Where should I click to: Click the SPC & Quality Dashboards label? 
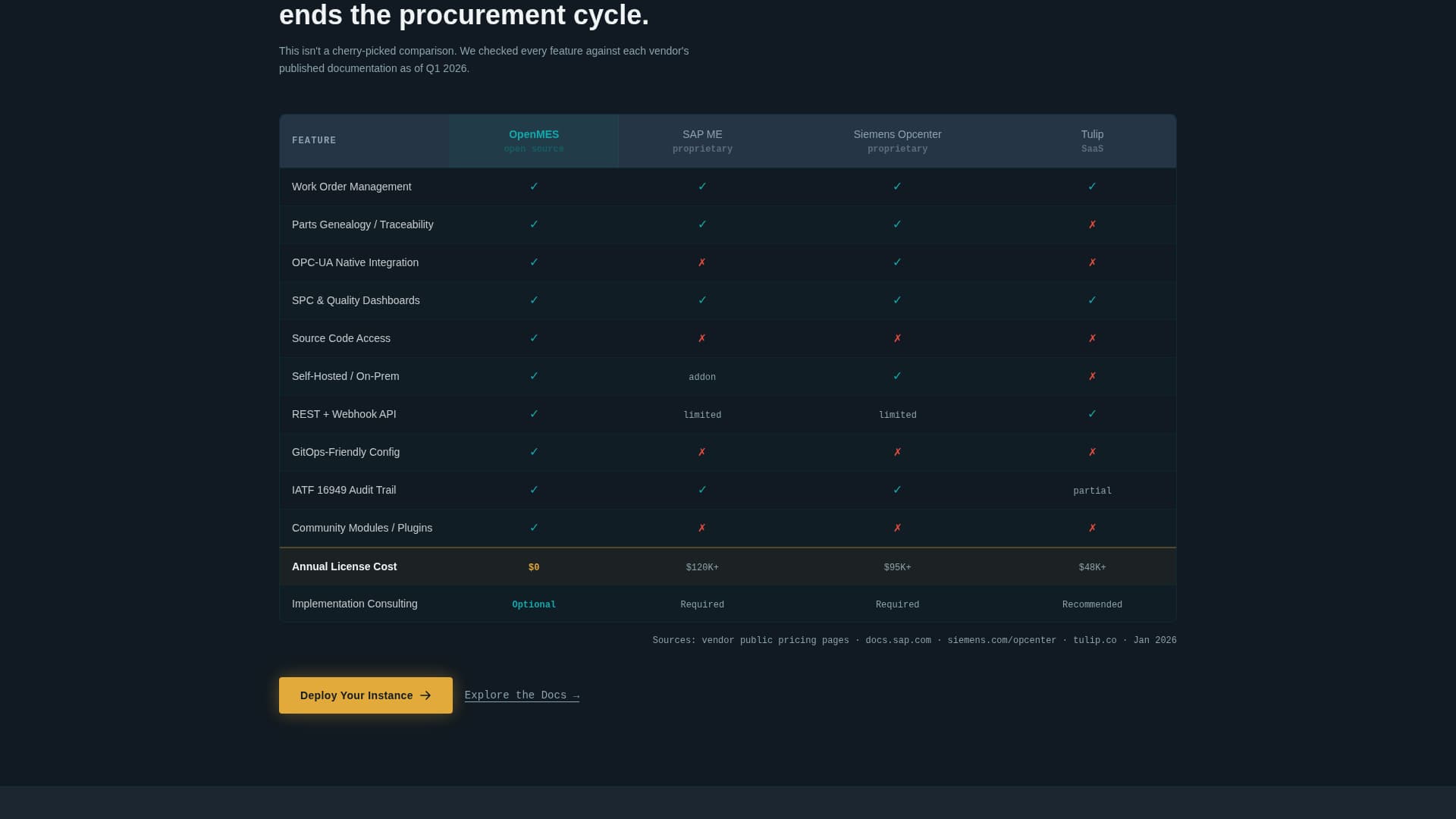(356, 300)
